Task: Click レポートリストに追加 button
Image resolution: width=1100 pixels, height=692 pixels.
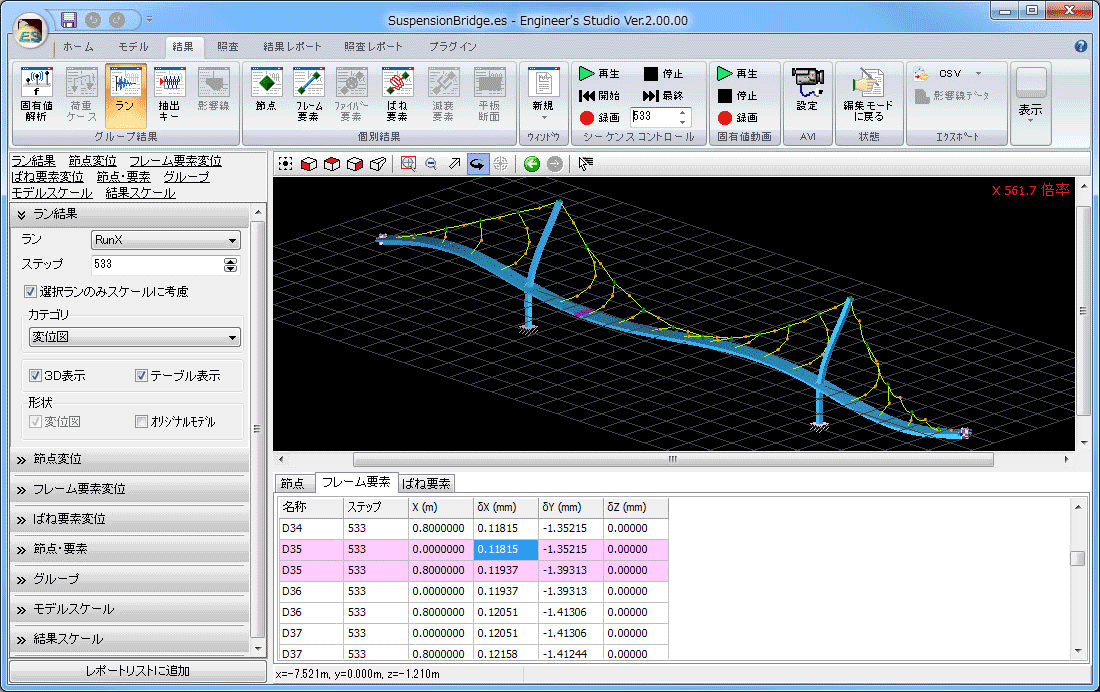Action: 138,671
